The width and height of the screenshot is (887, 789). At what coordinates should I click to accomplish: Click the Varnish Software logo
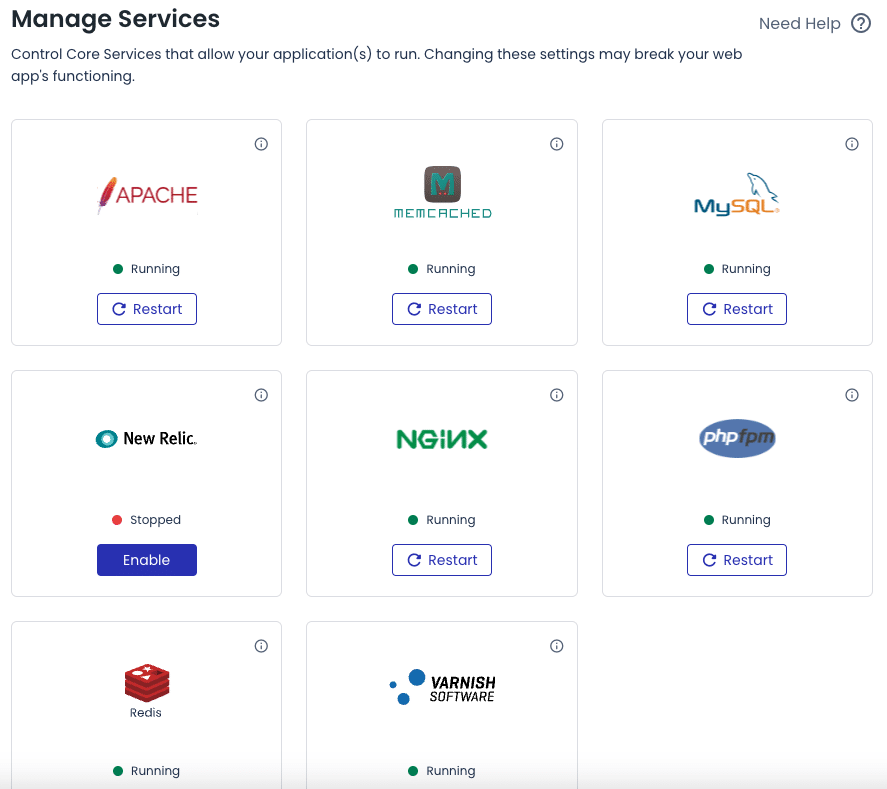click(x=442, y=687)
